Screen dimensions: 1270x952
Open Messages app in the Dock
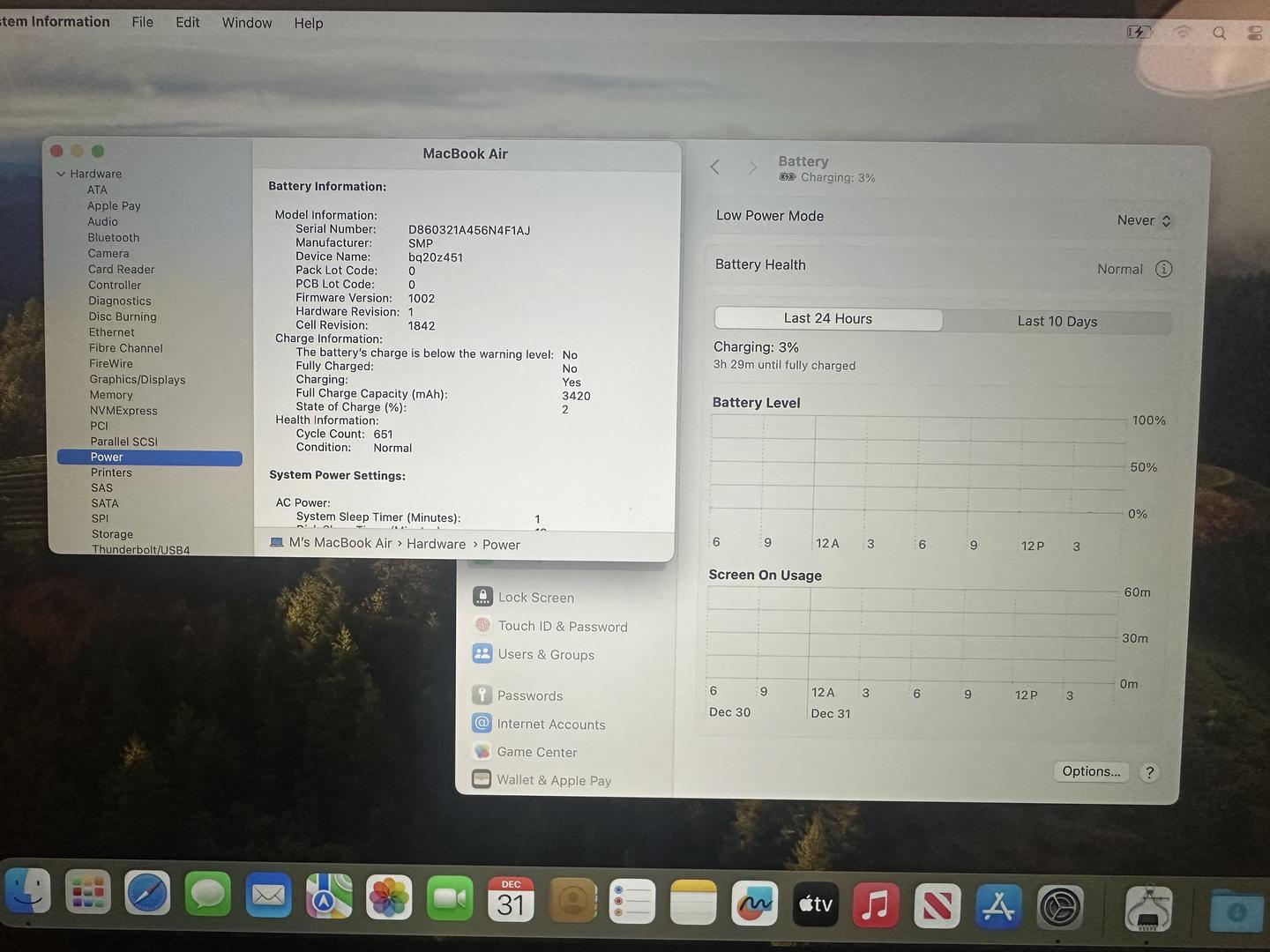(207, 896)
